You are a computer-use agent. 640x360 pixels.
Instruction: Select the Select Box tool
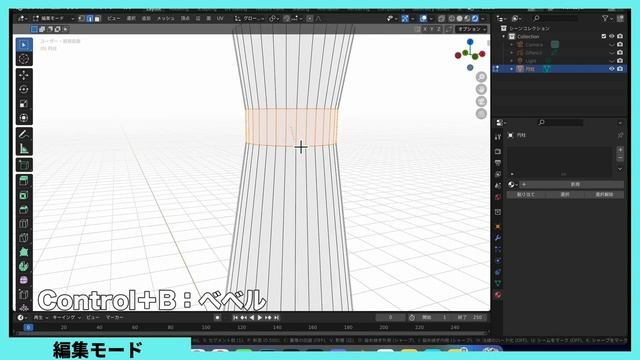pyautogui.click(x=24, y=45)
